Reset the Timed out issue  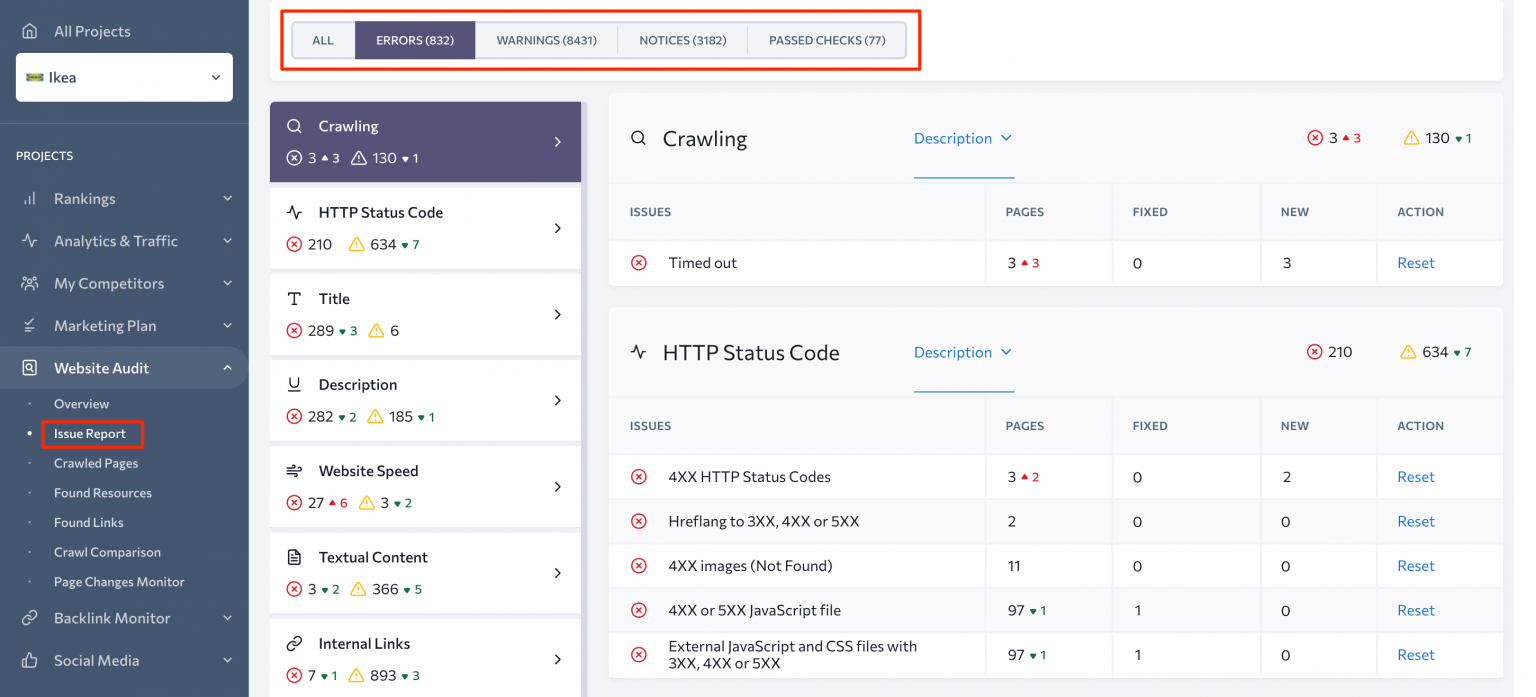pyautogui.click(x=1415, y=263)
